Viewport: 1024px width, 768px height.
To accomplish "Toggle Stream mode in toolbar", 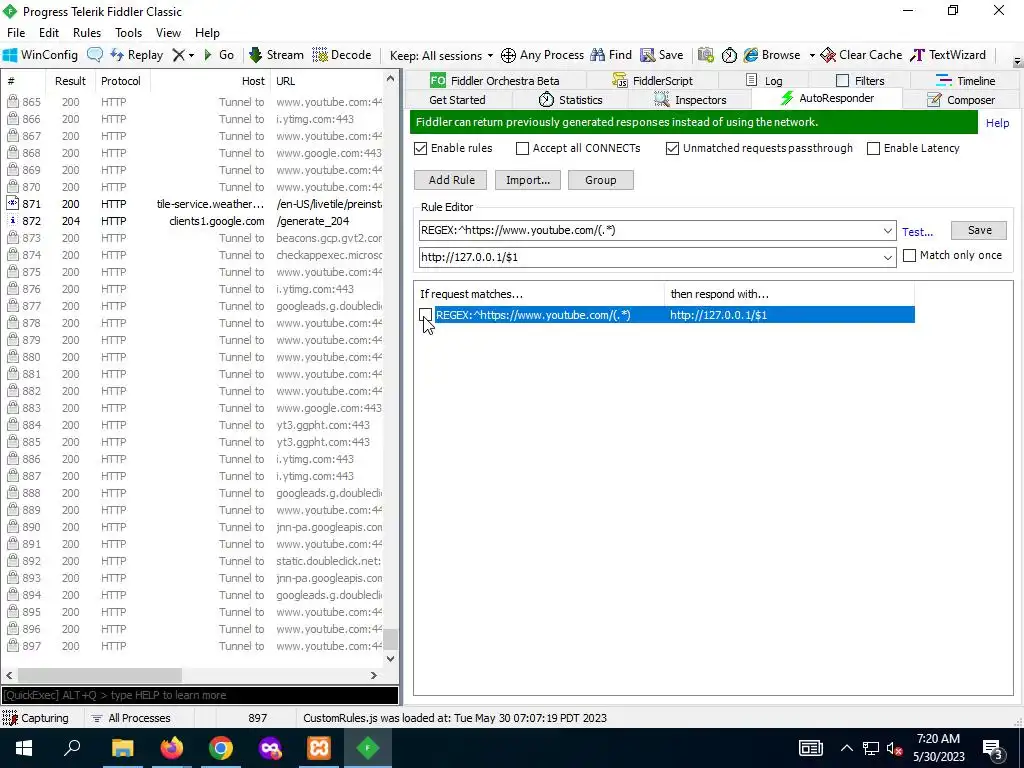I will (276, 55).
